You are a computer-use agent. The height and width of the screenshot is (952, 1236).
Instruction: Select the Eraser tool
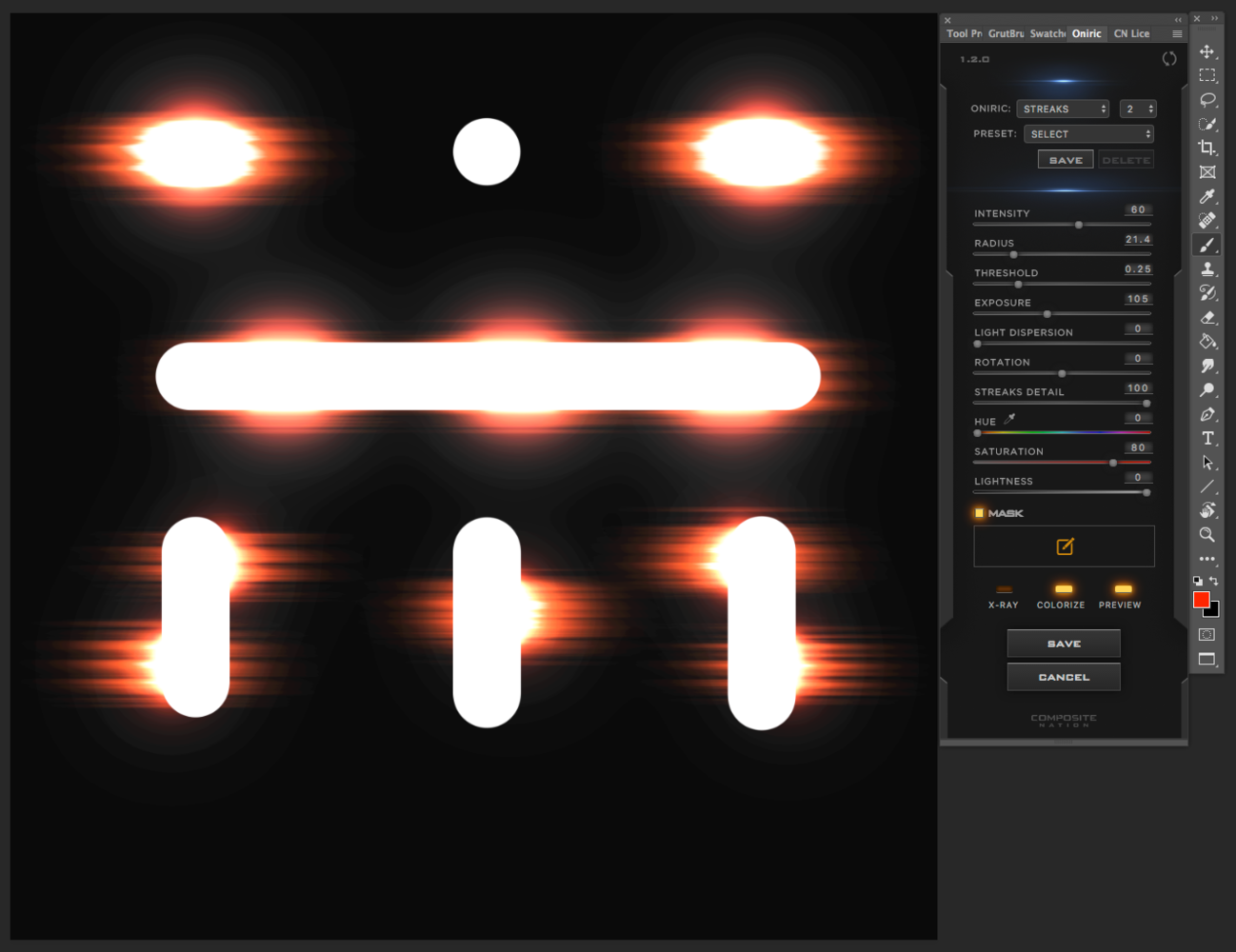[1206, 317]
